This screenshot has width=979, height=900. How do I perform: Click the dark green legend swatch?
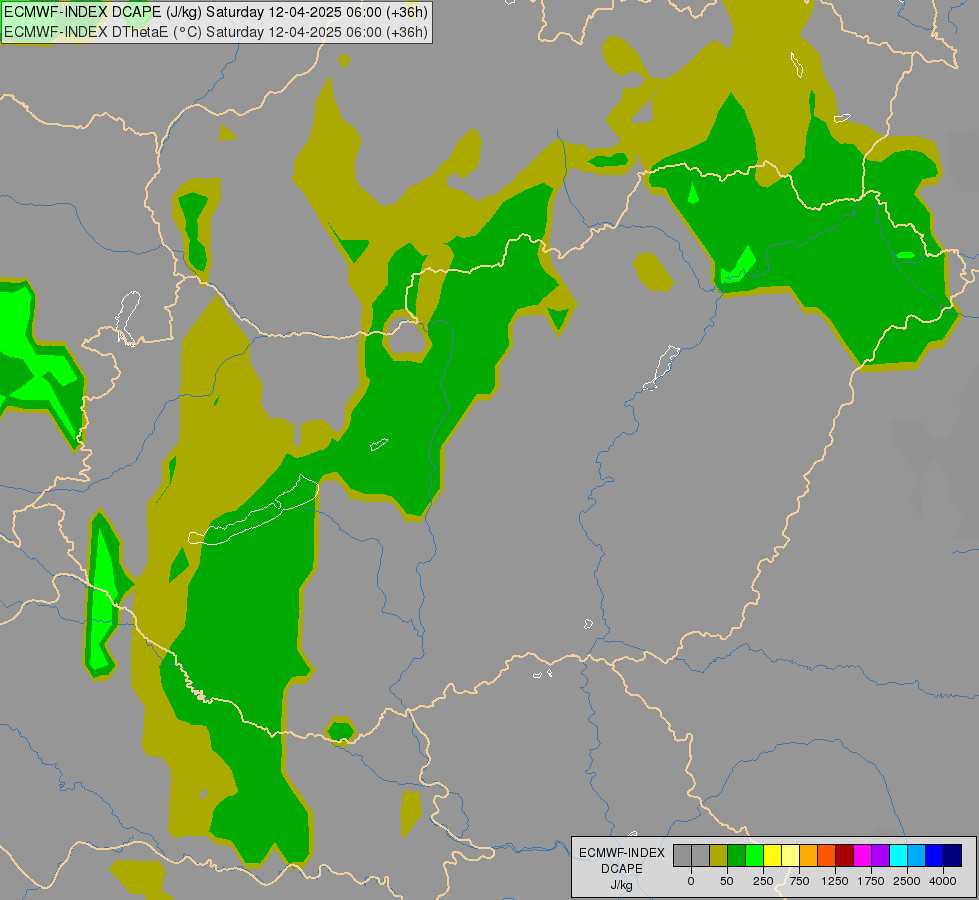click(x=737, y=855)
